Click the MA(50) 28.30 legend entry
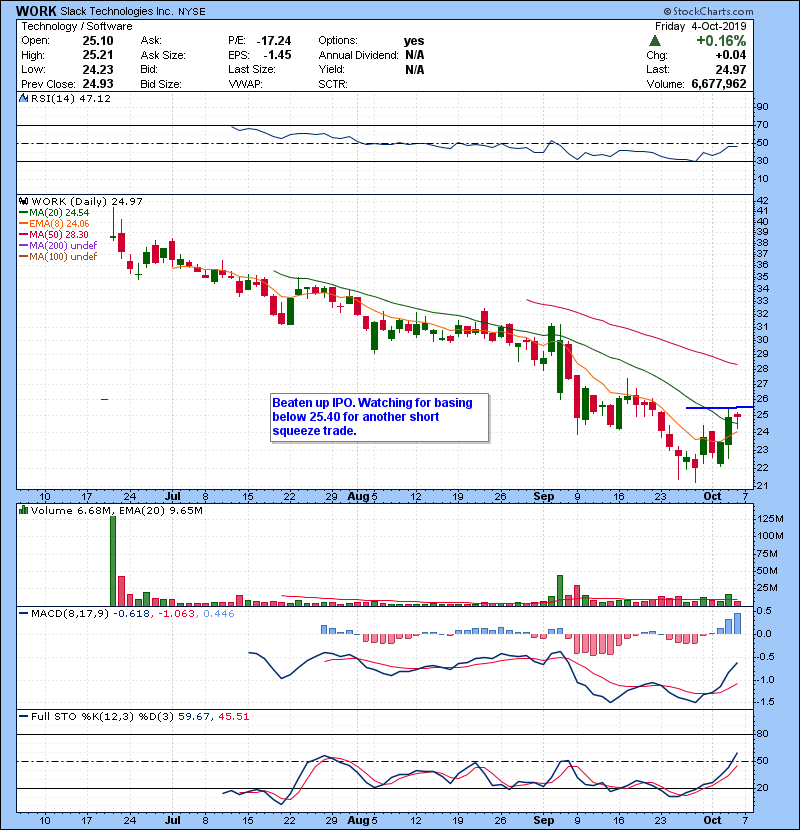Viewport: 800px width, 830px height. pyautogui.click(x=54, y=234)
